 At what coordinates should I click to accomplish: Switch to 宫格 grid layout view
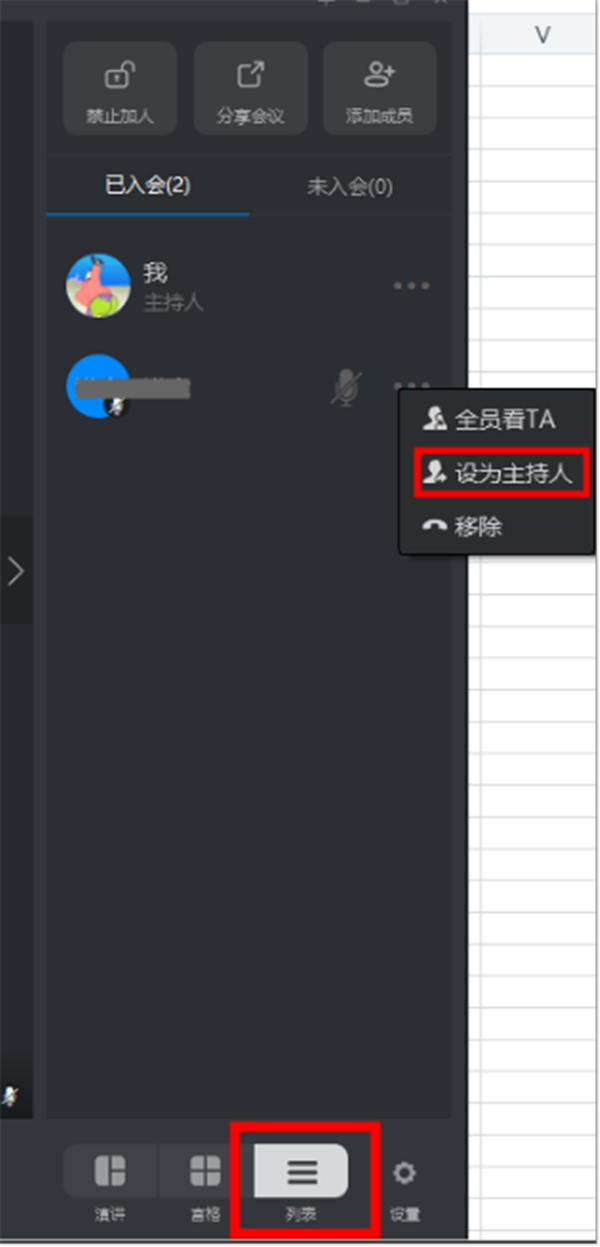(204, 1184)
